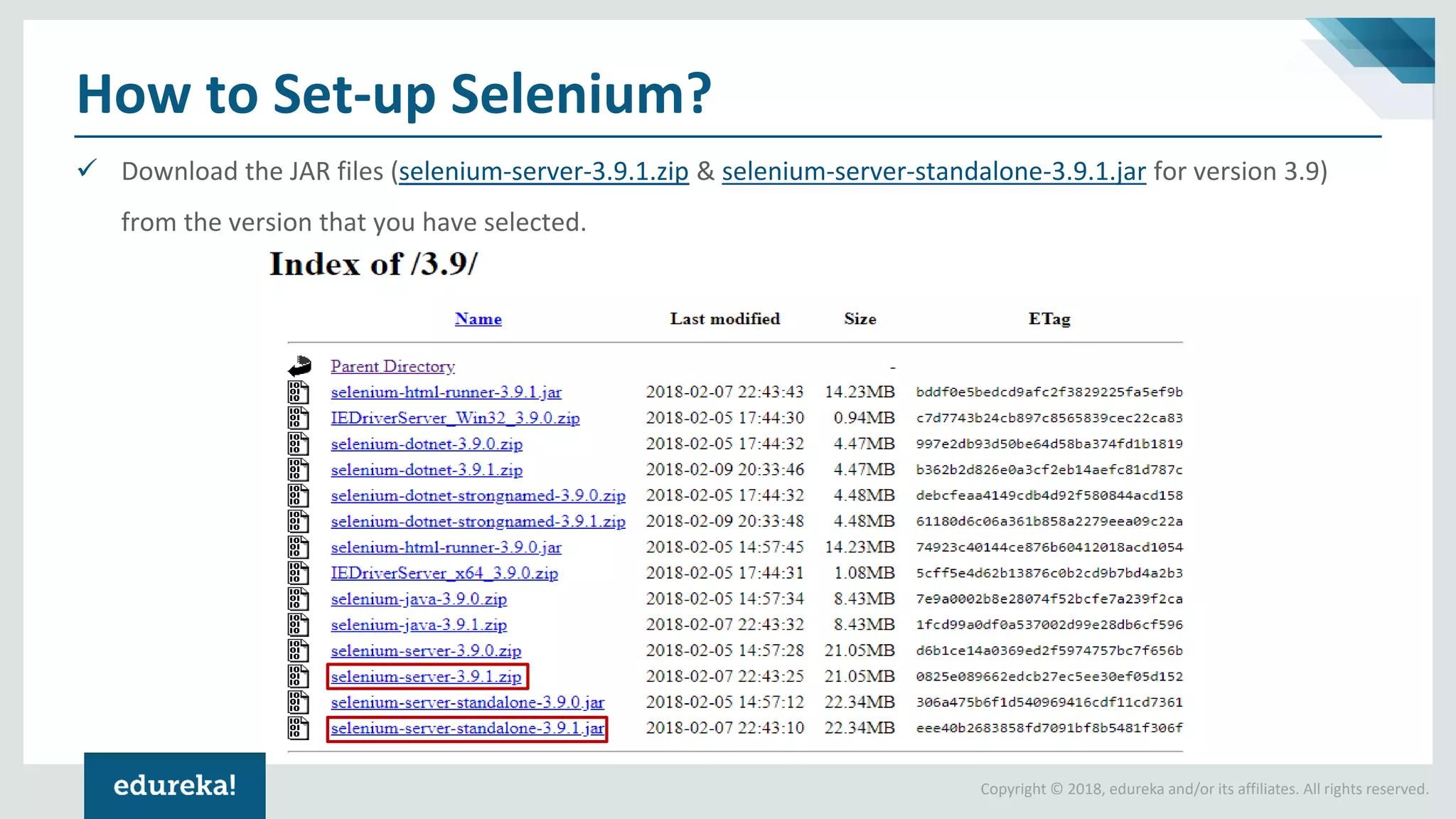
Task: Select the date 2018-02-07 22:43:10
Action: pos(725,728)
